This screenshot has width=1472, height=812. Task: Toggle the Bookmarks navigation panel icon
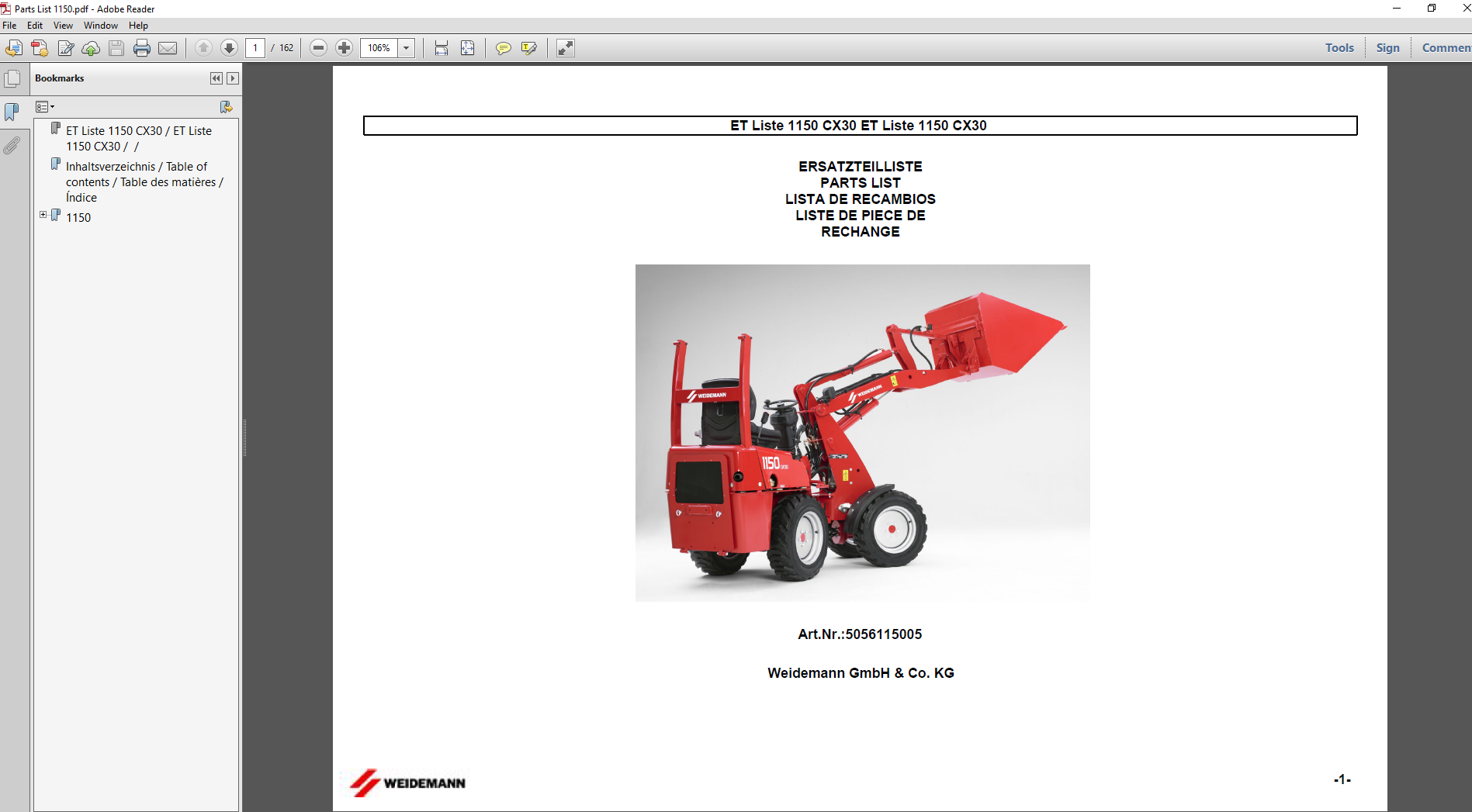(12, 112)
